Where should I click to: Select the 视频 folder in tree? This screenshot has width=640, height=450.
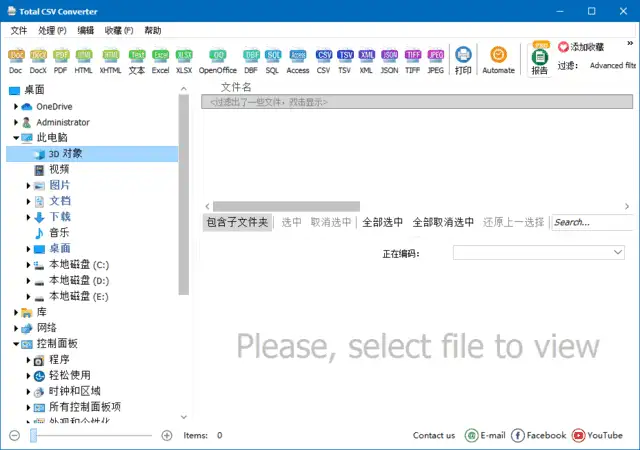(59, 169)
